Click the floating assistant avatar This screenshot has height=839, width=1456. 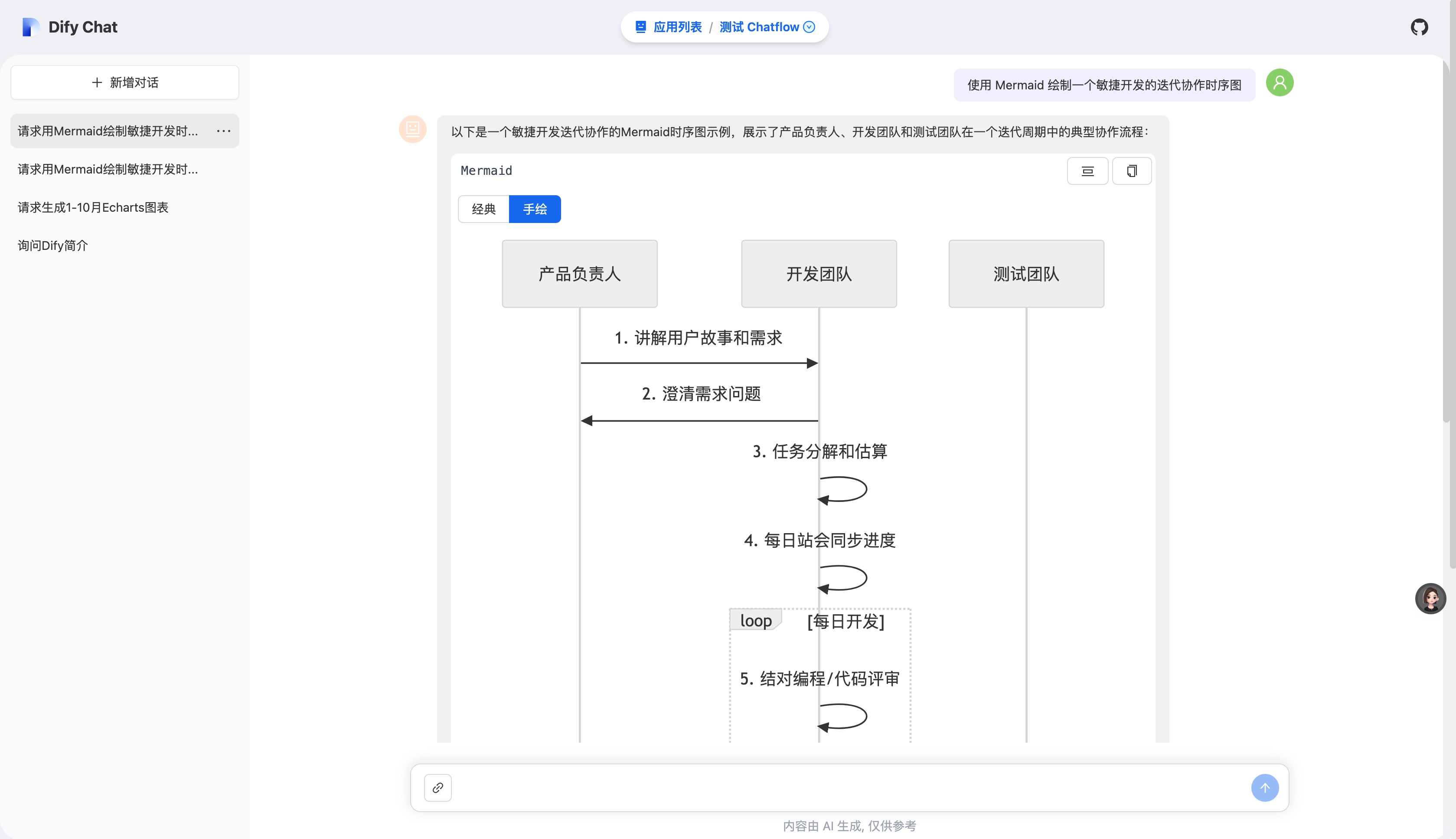[1430, 599]
